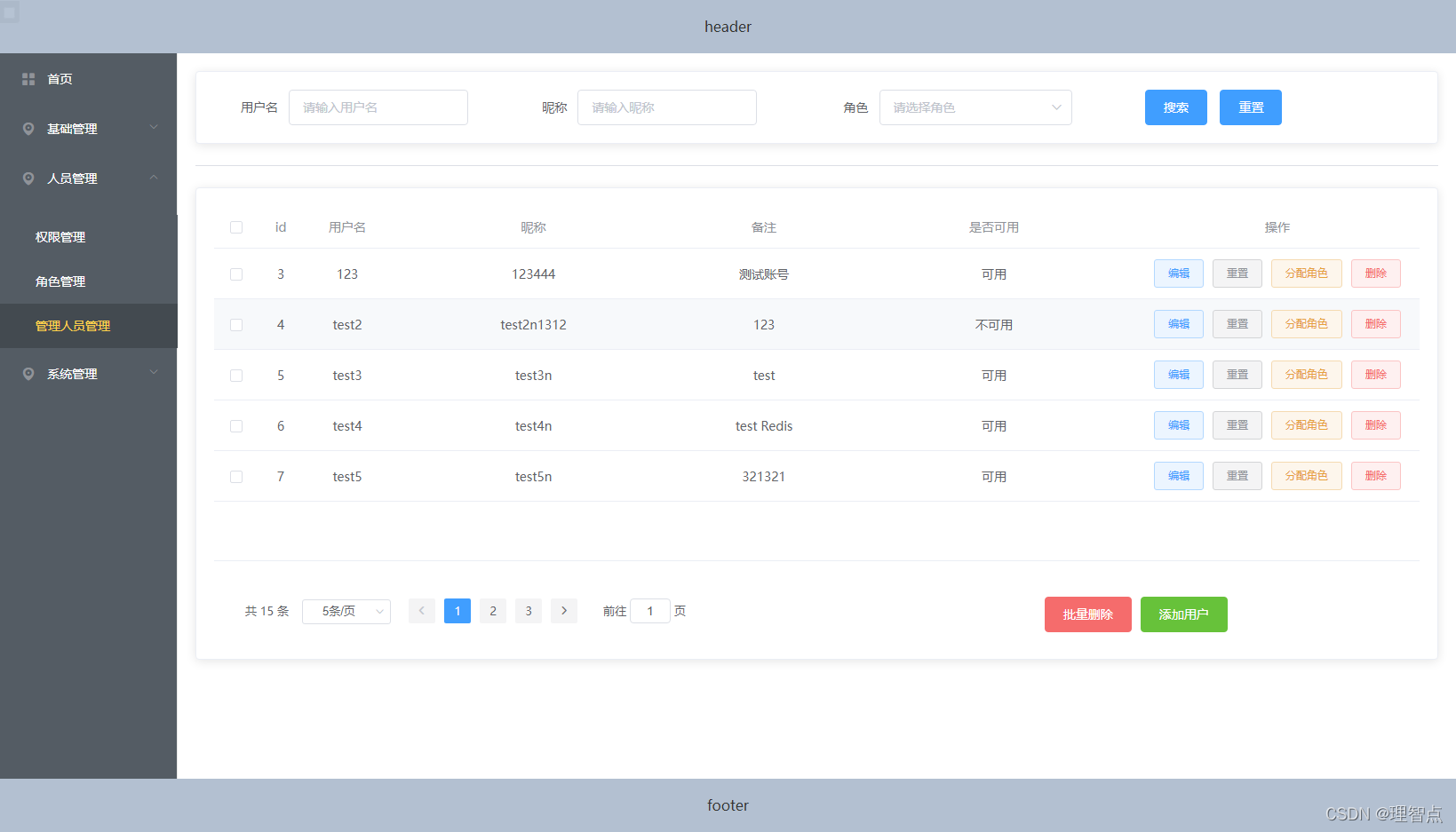
Task: Delete user test2 with 删除 button
Action: [x=1376, y=324]
